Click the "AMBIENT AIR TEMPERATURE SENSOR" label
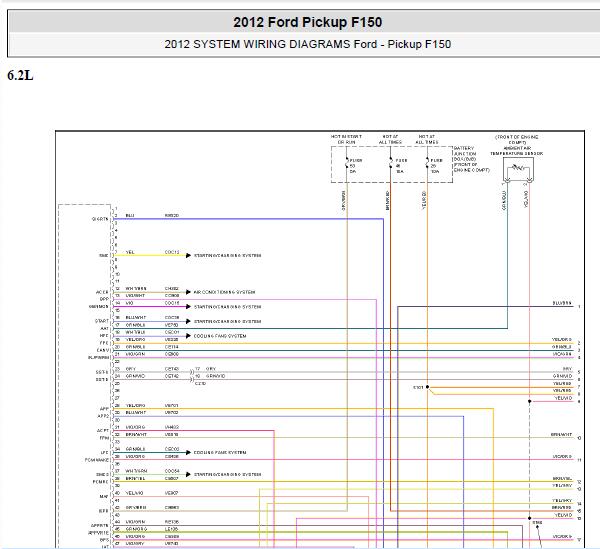The image size is (600, 549). 517,151
